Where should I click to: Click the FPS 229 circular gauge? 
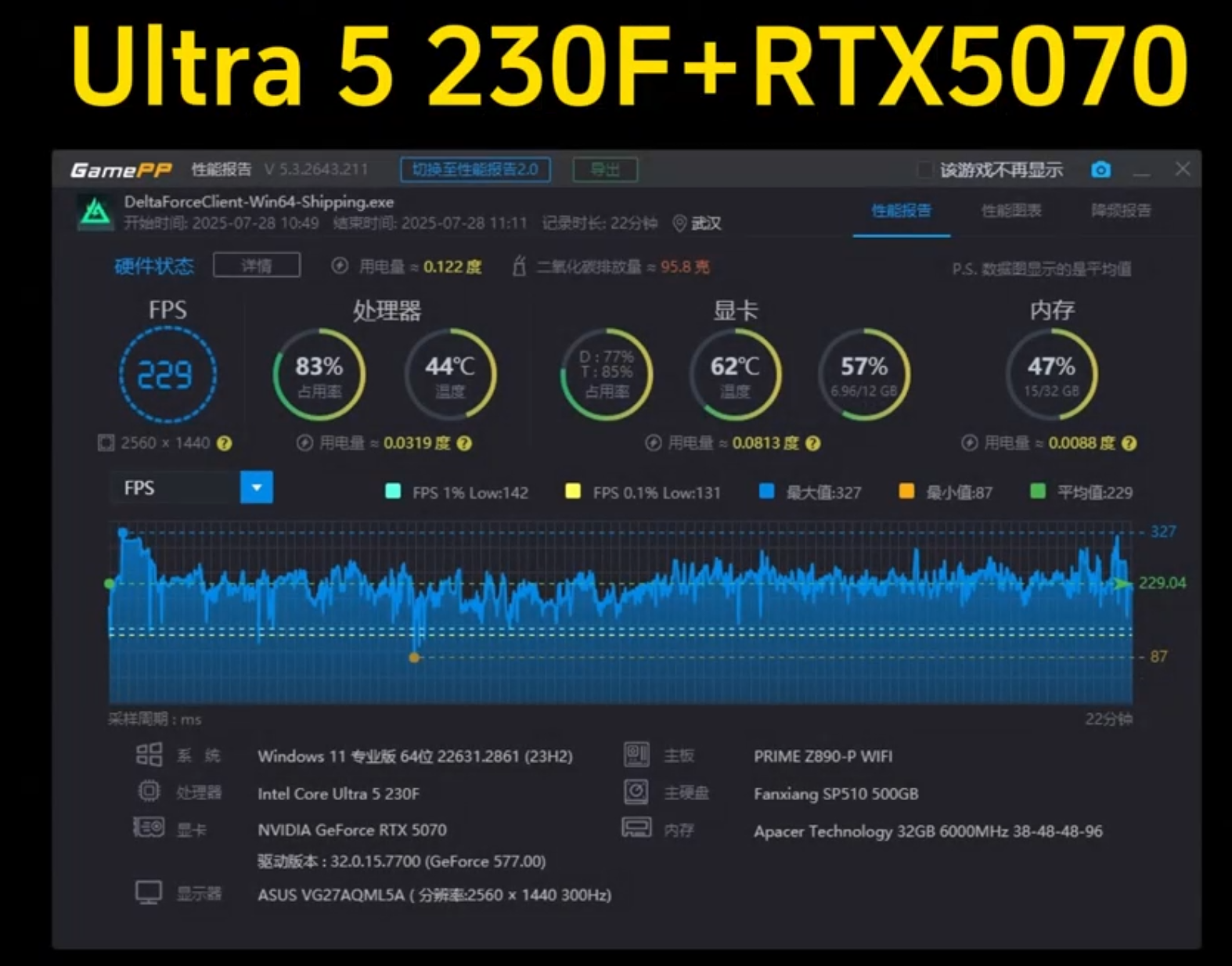click(168, 375)
